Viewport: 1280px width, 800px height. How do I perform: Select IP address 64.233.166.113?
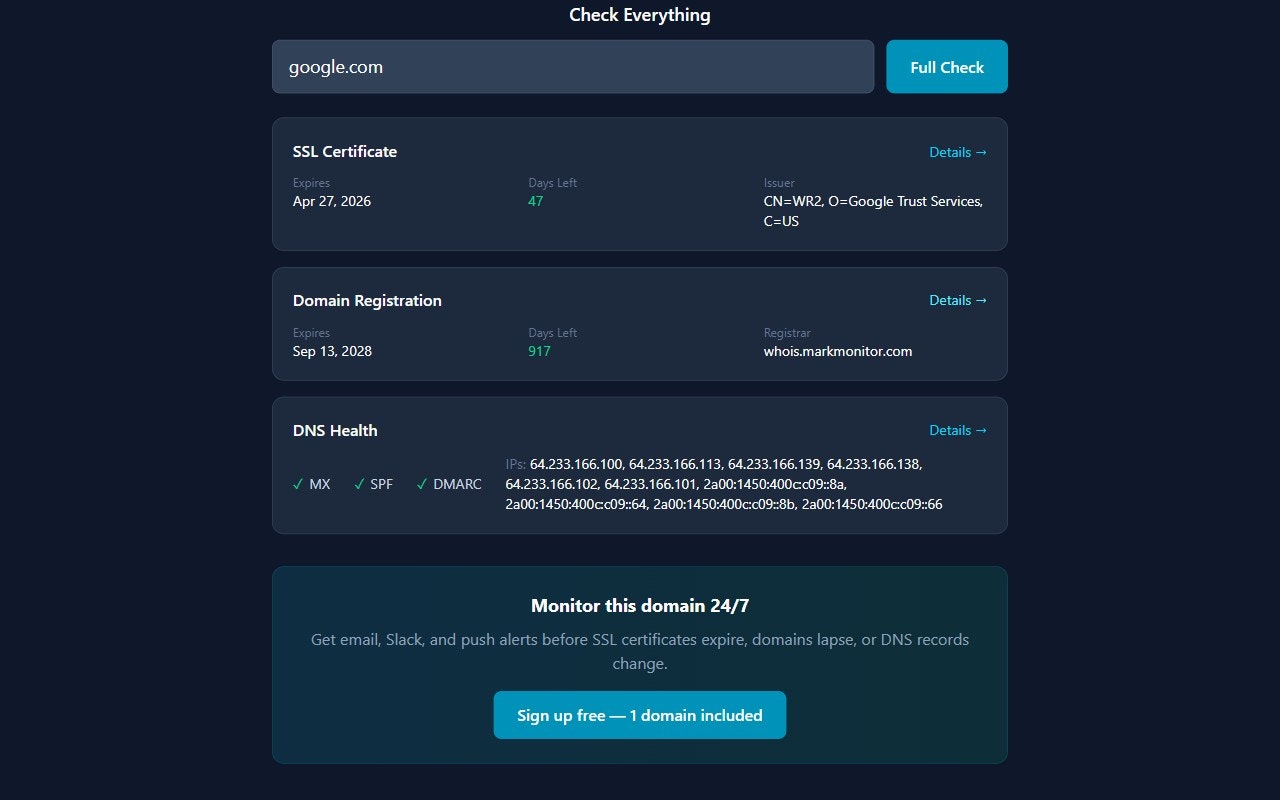674,464
